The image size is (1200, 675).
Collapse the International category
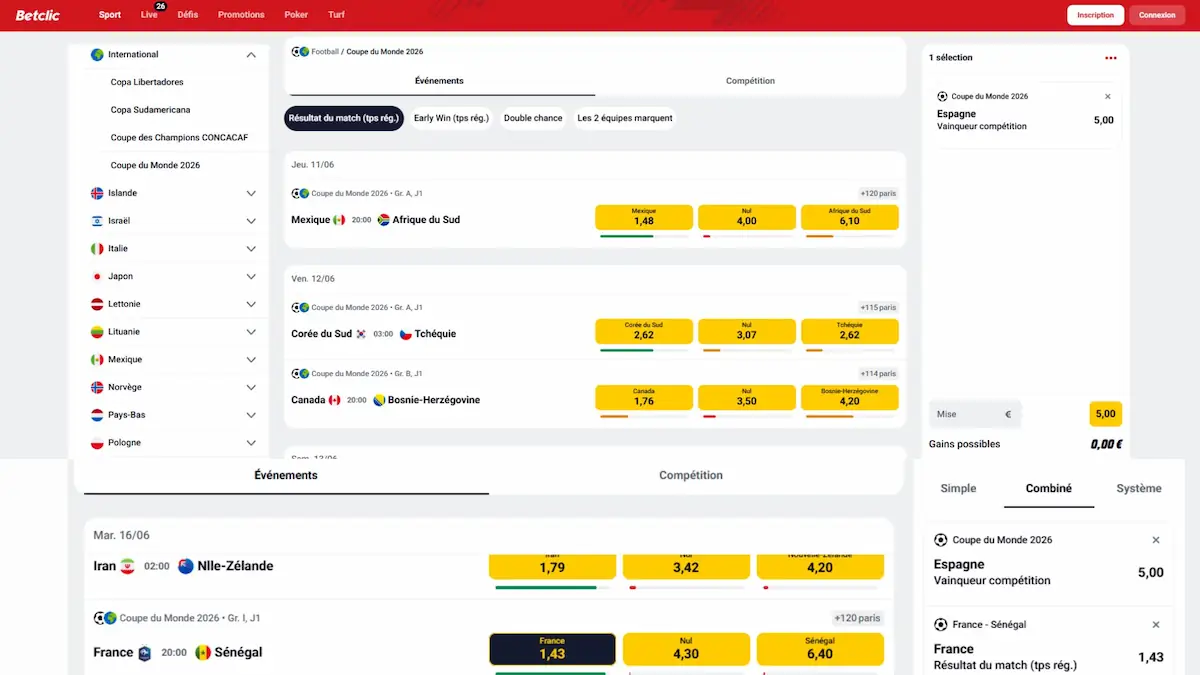(250, 55)
